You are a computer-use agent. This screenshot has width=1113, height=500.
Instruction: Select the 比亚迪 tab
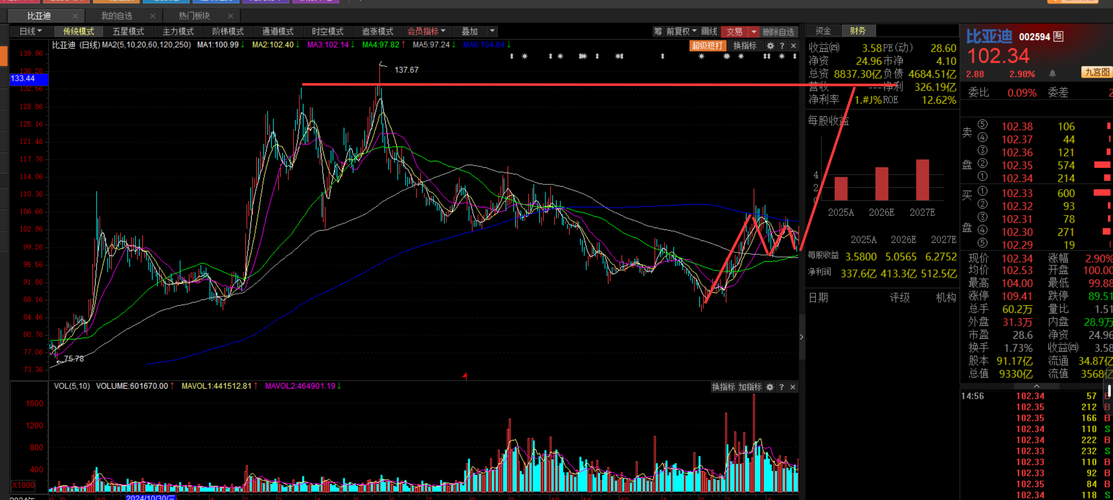tap(39, 15)
